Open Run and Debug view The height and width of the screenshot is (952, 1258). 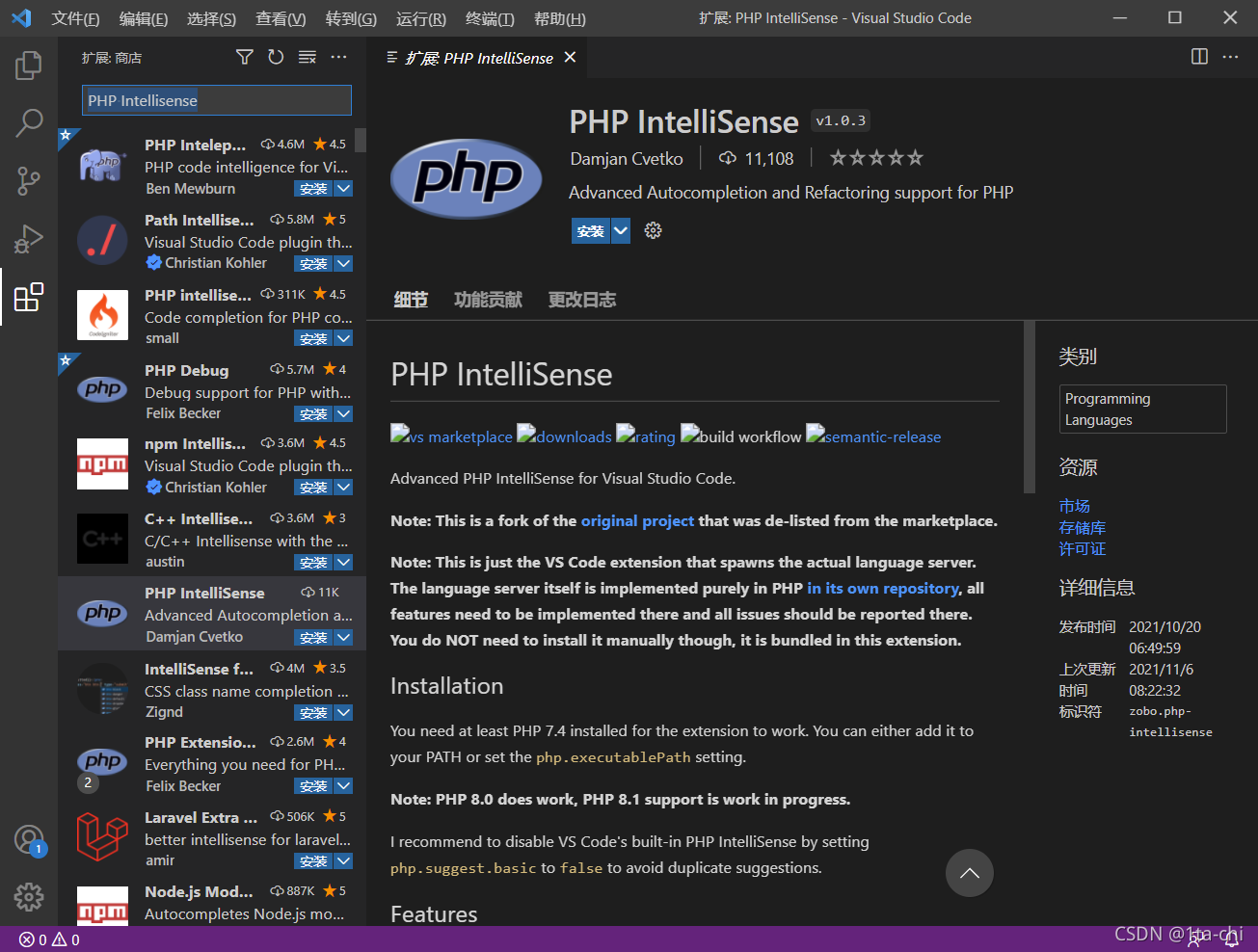pyautogui.click(x=29, y=238)
